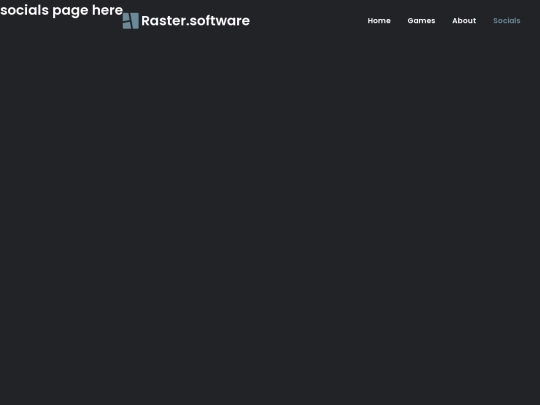Open the Raster.software title link

[x=195, y=21]
